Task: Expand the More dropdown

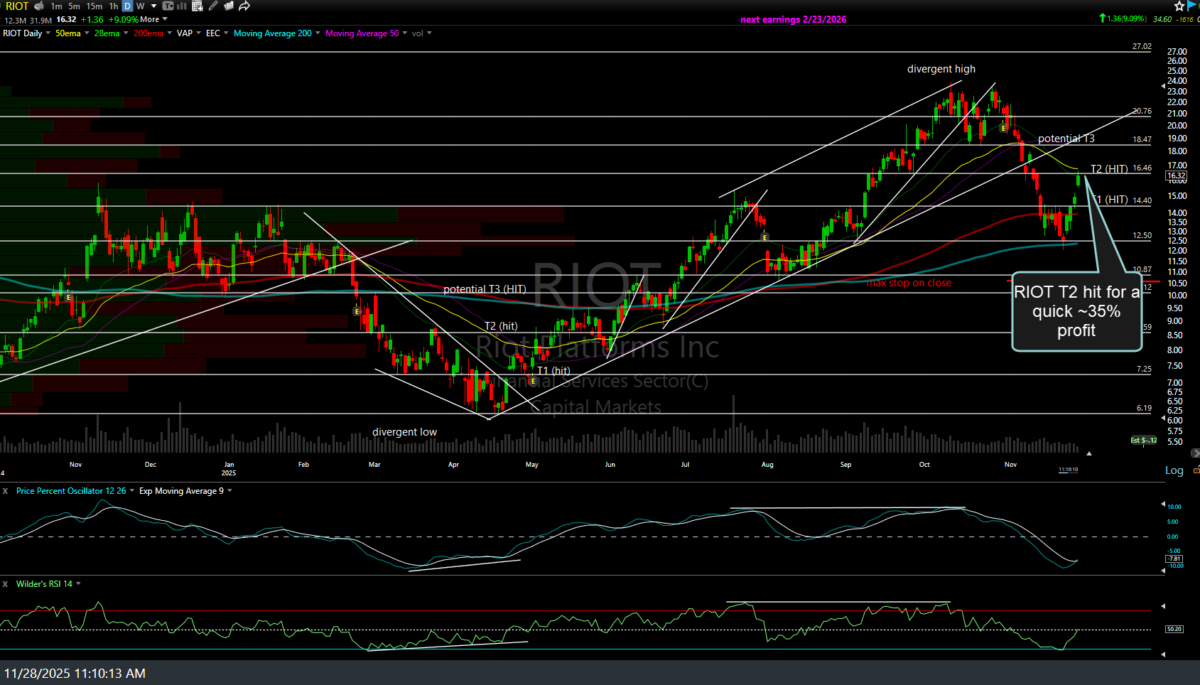Action: point(152,19)
